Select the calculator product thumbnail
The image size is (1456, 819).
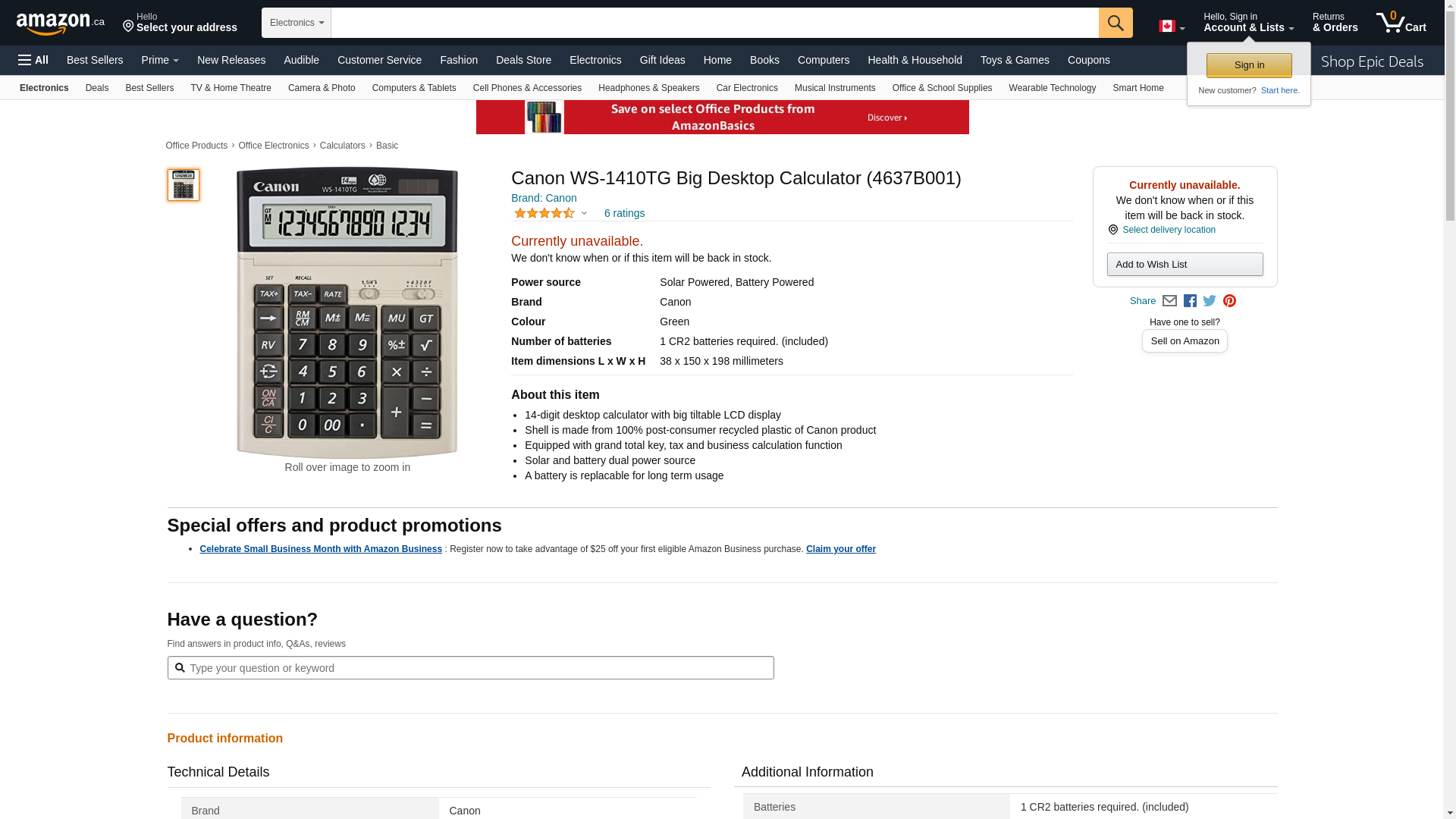(184, 185)
